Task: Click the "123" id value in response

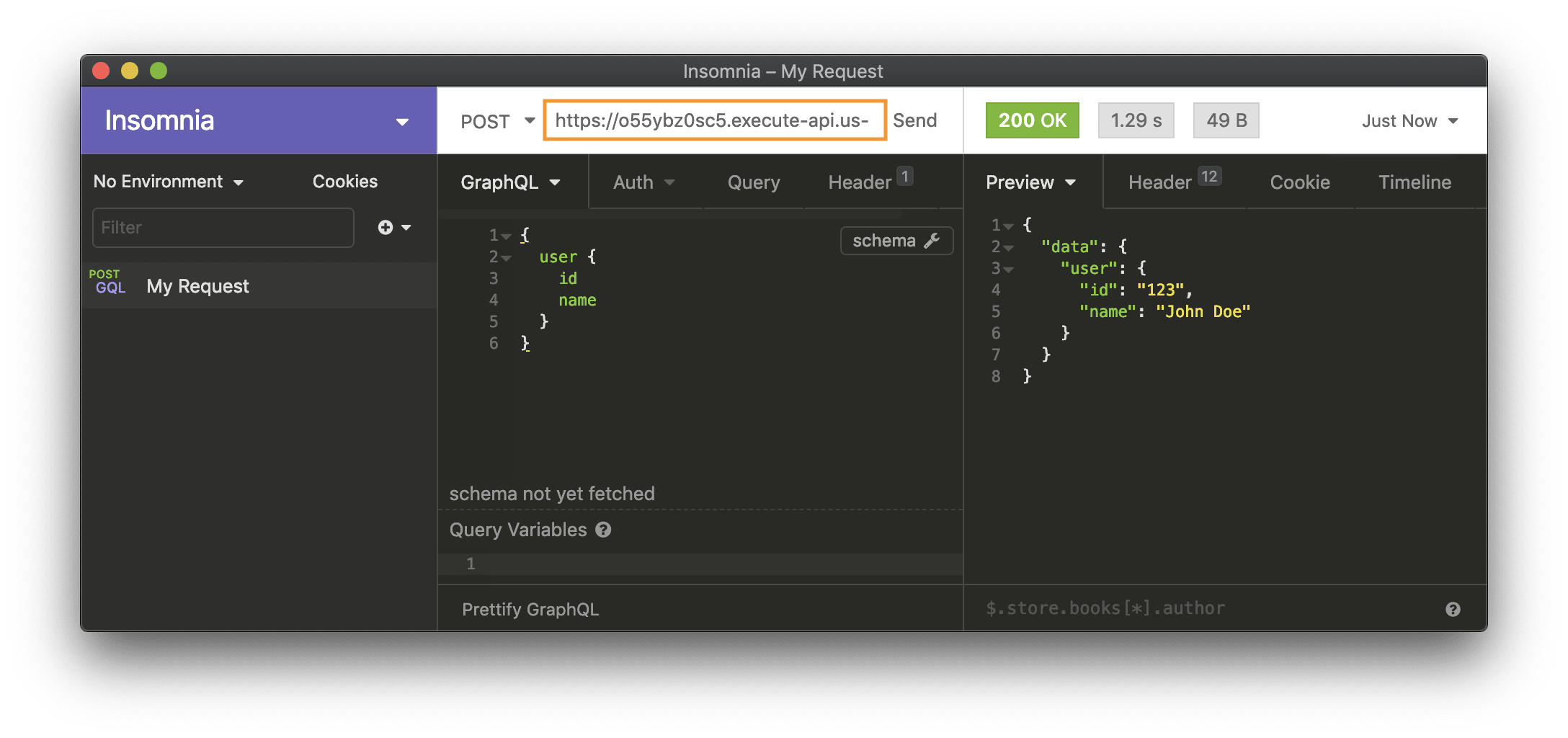Action: (1161, 290)
